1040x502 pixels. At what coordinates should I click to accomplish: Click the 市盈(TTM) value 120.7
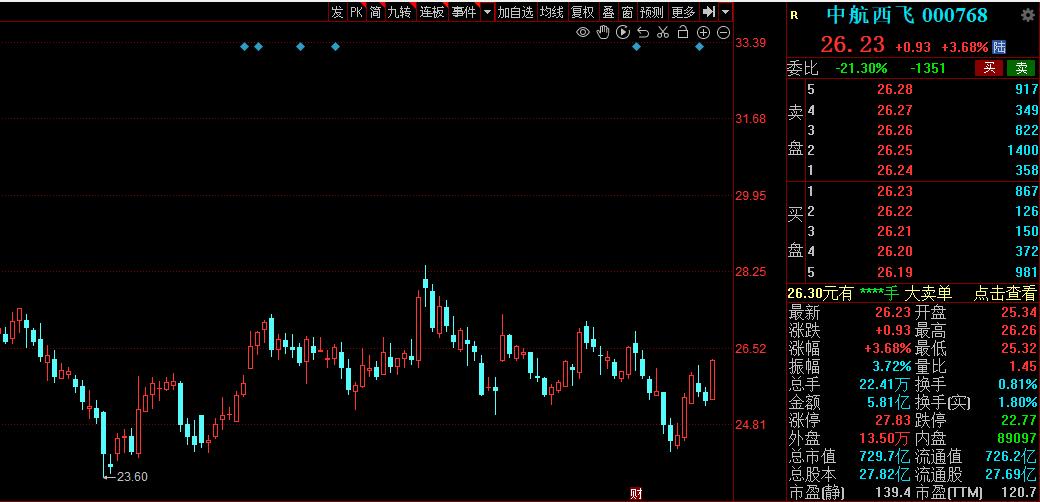point(1019,493)
